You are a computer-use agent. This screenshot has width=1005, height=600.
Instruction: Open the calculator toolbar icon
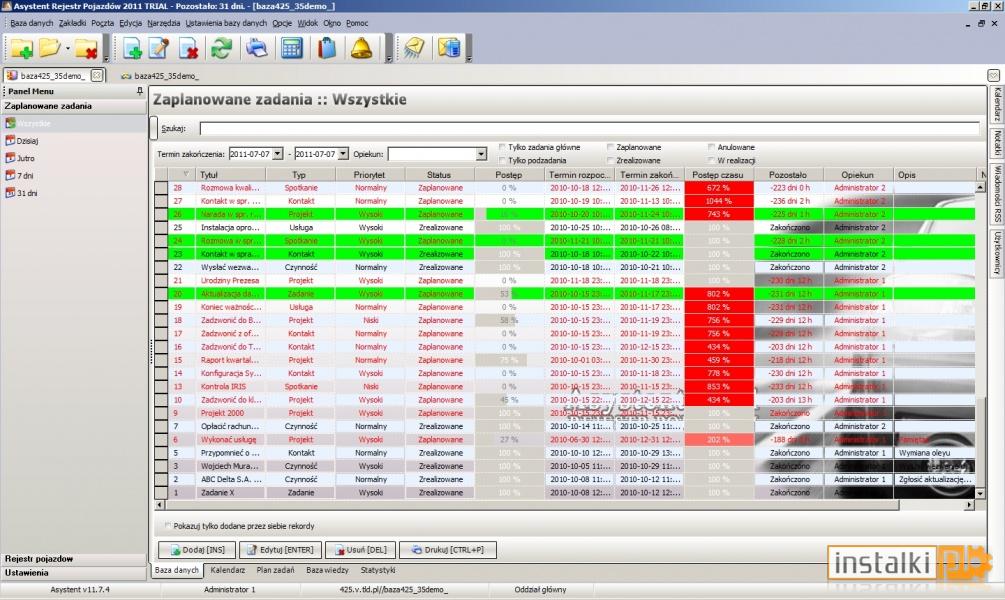(292, 48)
